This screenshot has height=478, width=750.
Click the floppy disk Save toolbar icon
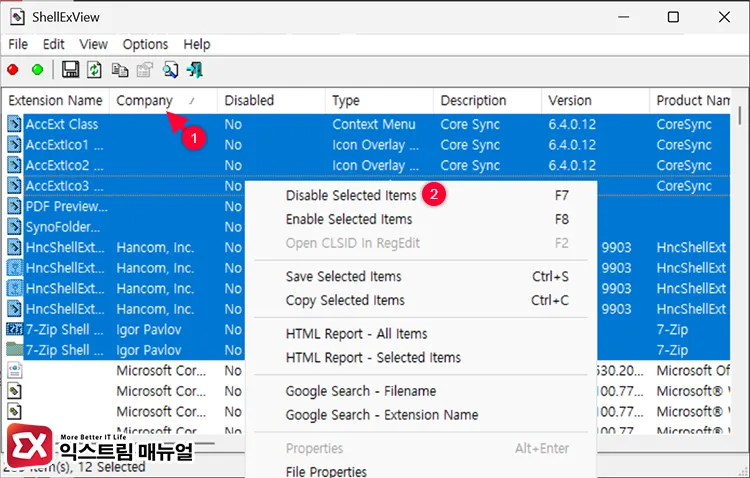pos(70,70)
